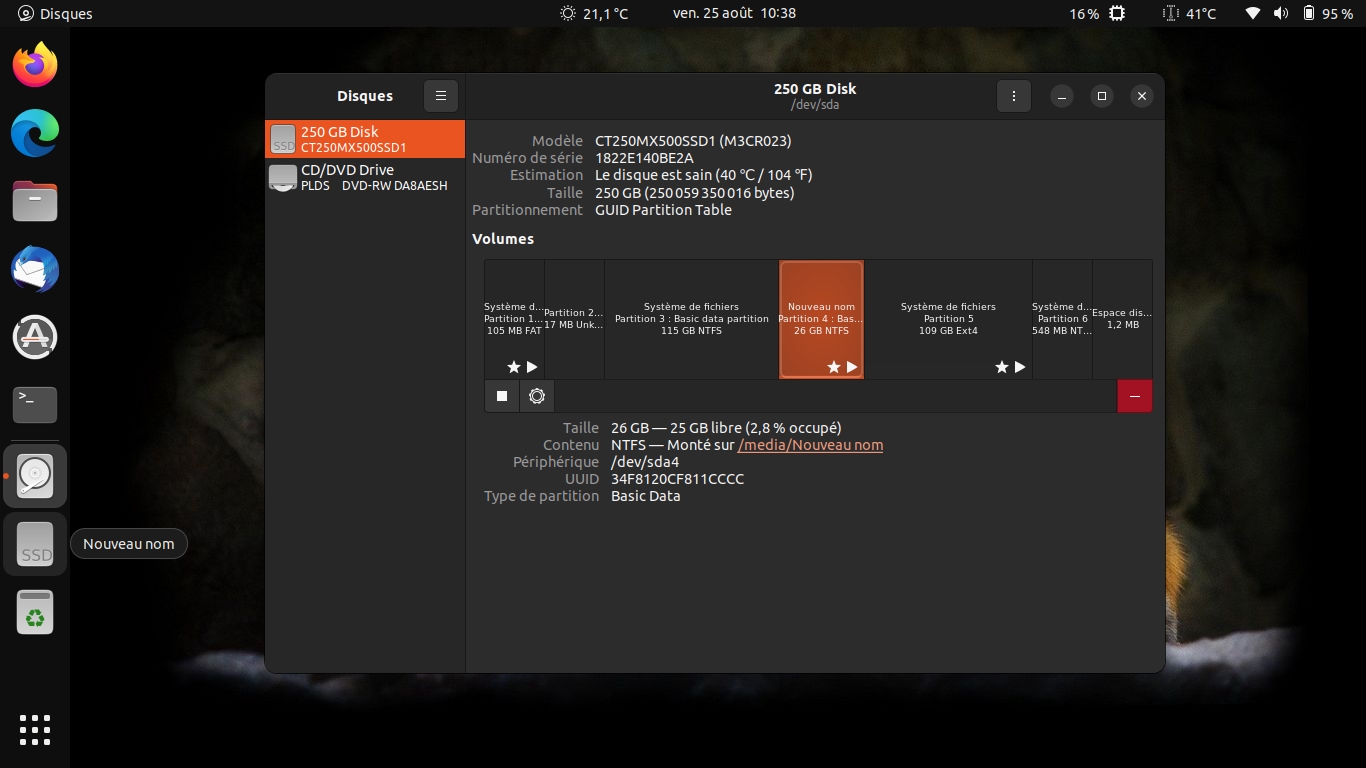Select Partition 6 548 MB NTFS volume

(x=1062, y=319)
